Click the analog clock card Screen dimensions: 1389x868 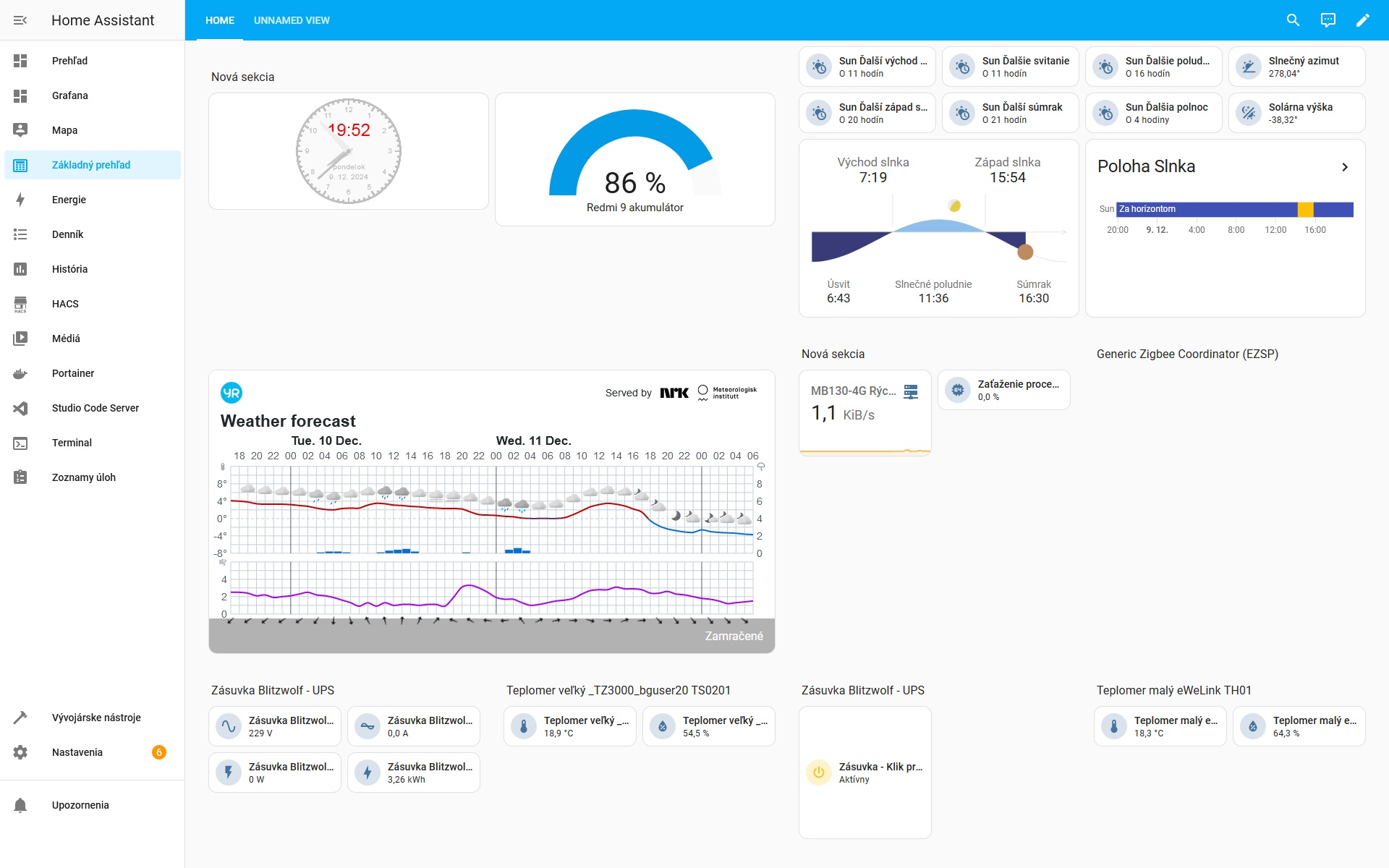point(349,151)
